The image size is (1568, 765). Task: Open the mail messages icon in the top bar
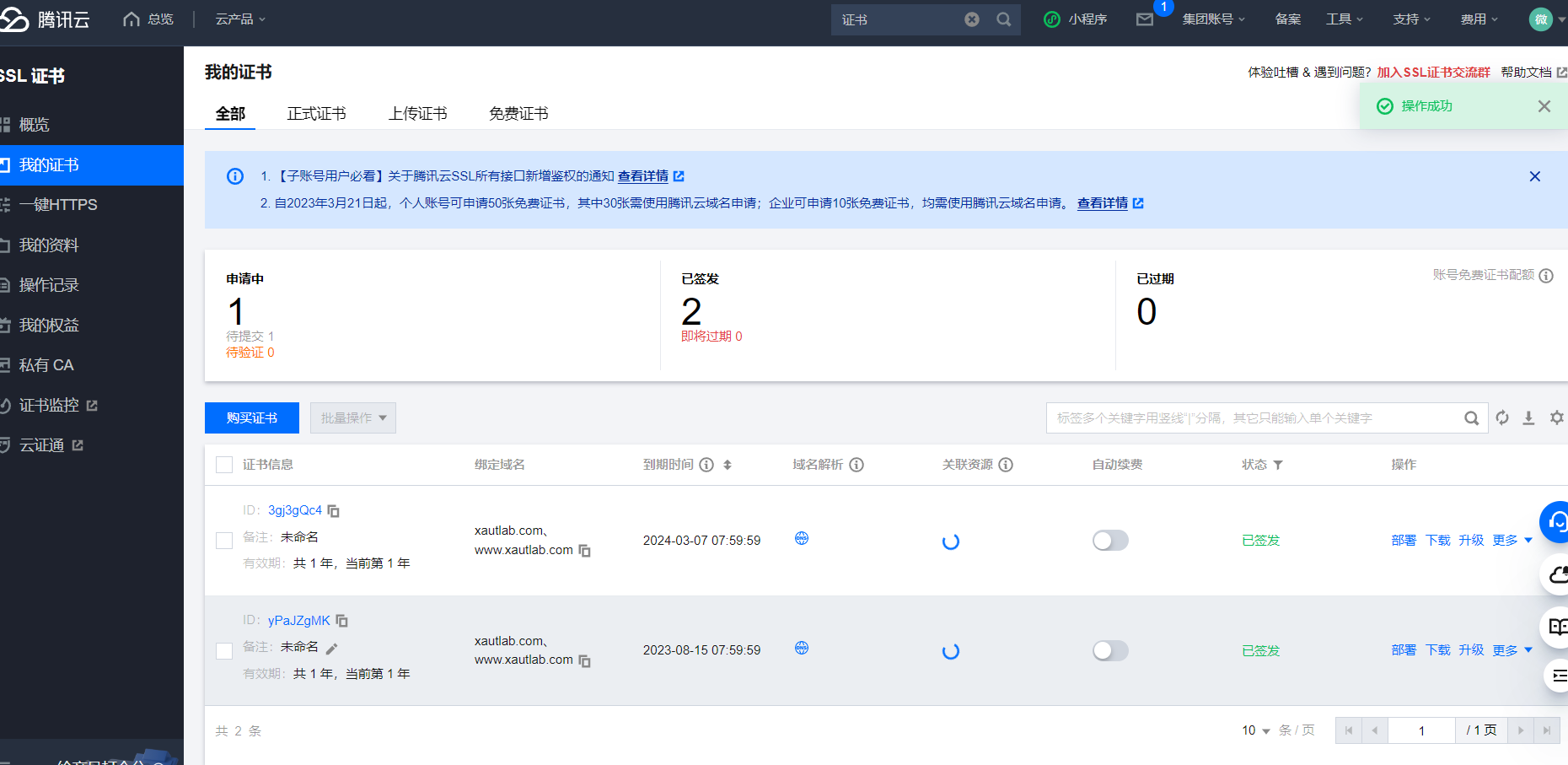pos(1144,19)
